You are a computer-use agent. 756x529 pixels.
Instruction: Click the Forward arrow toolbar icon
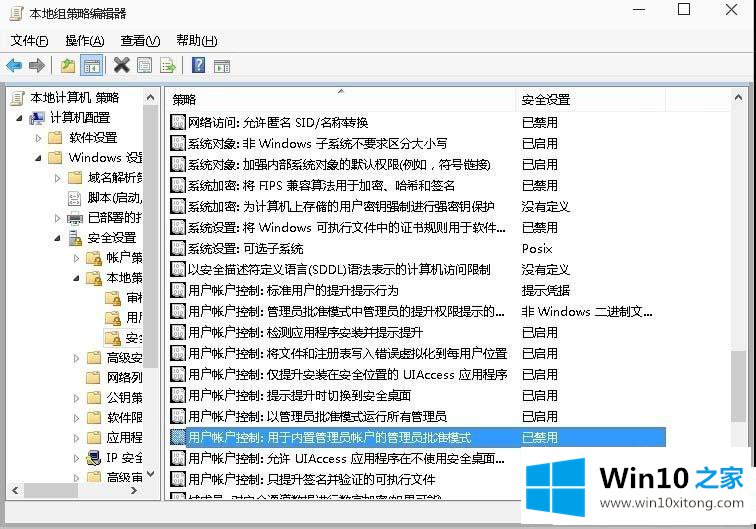pos(37,65)
